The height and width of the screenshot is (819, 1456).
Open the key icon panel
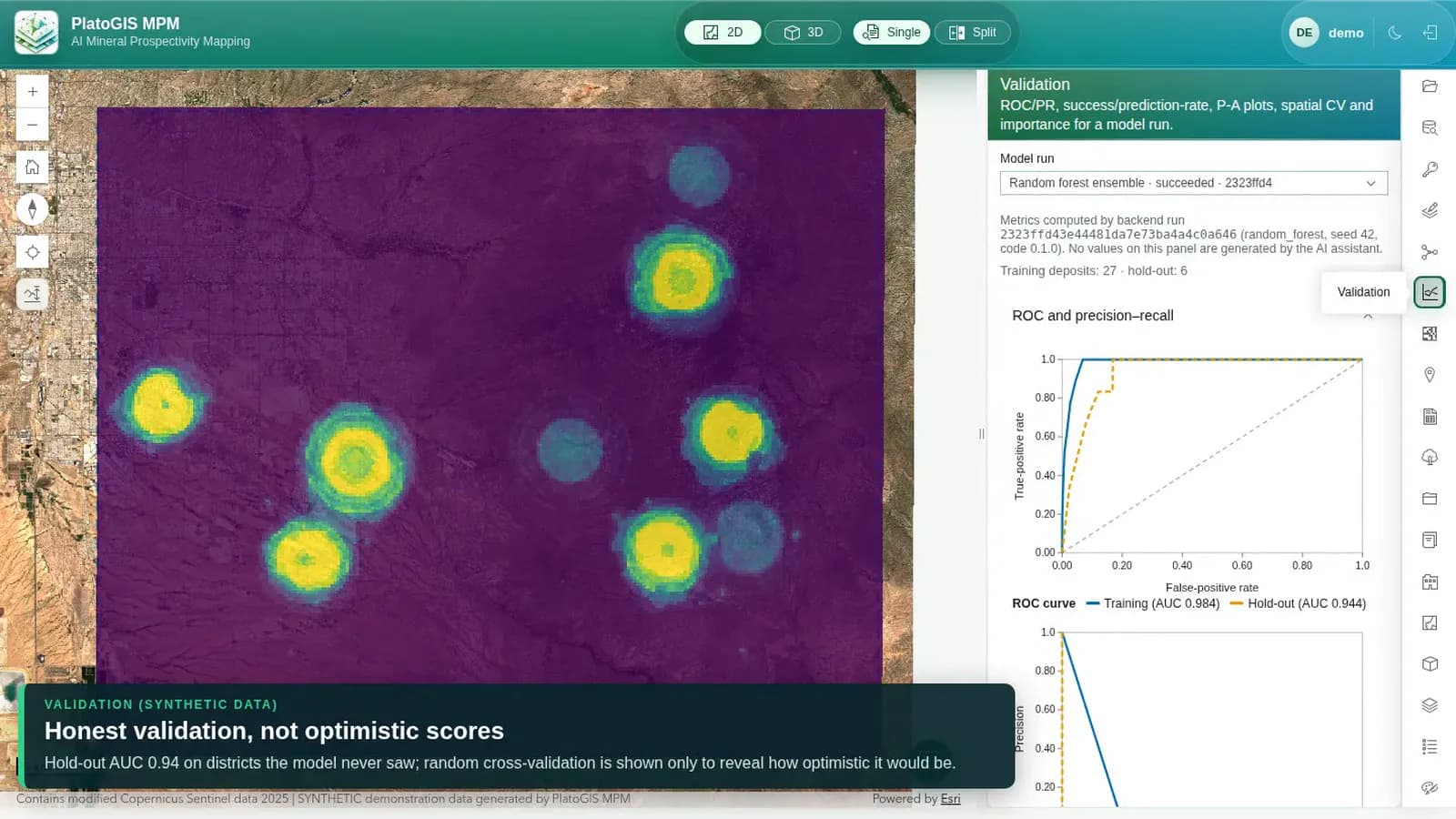(1430, 169)
